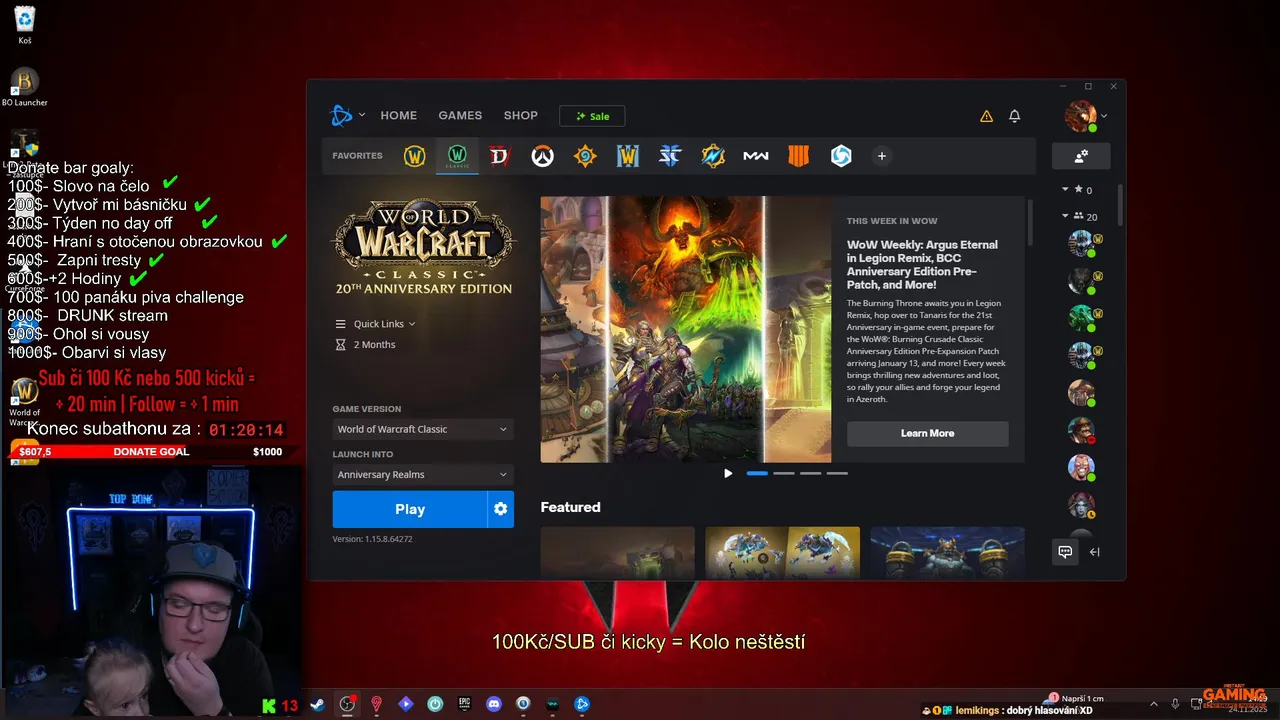Open game settings gear beside Play

click(500, 509)
